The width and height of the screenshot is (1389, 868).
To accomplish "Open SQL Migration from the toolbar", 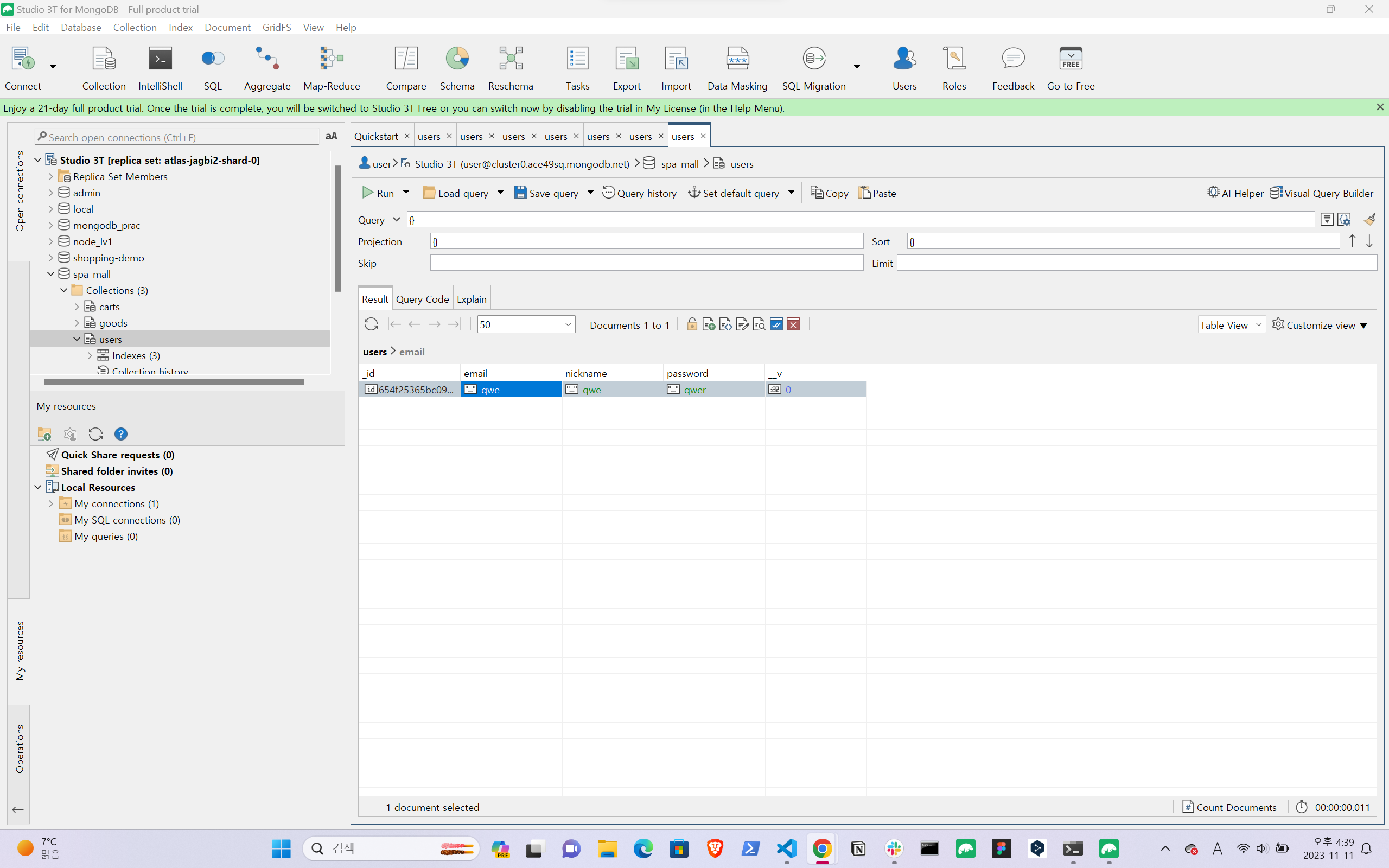I will coord(813,68).
